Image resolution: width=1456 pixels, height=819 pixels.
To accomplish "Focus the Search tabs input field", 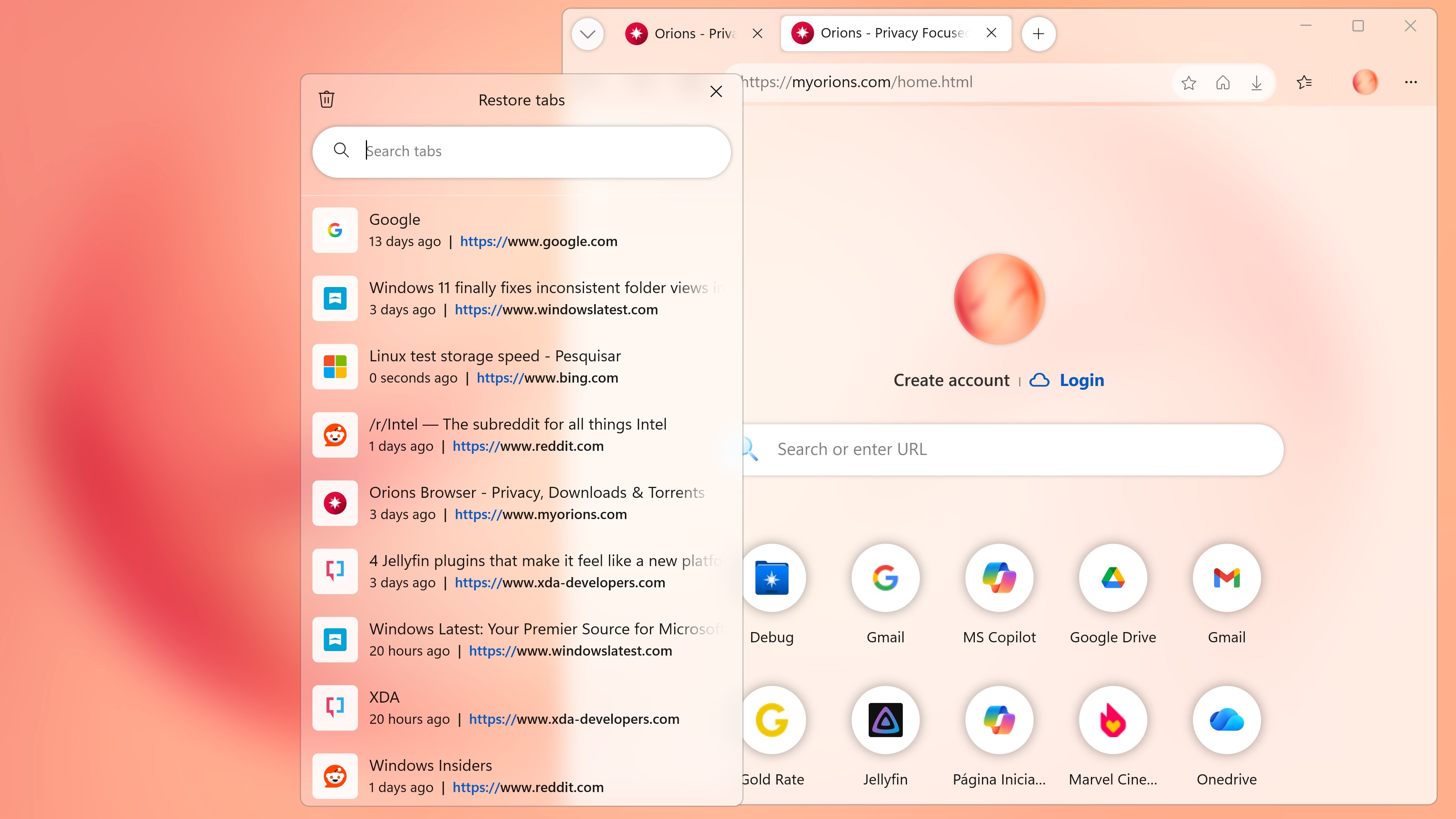I will pos(522,152).
